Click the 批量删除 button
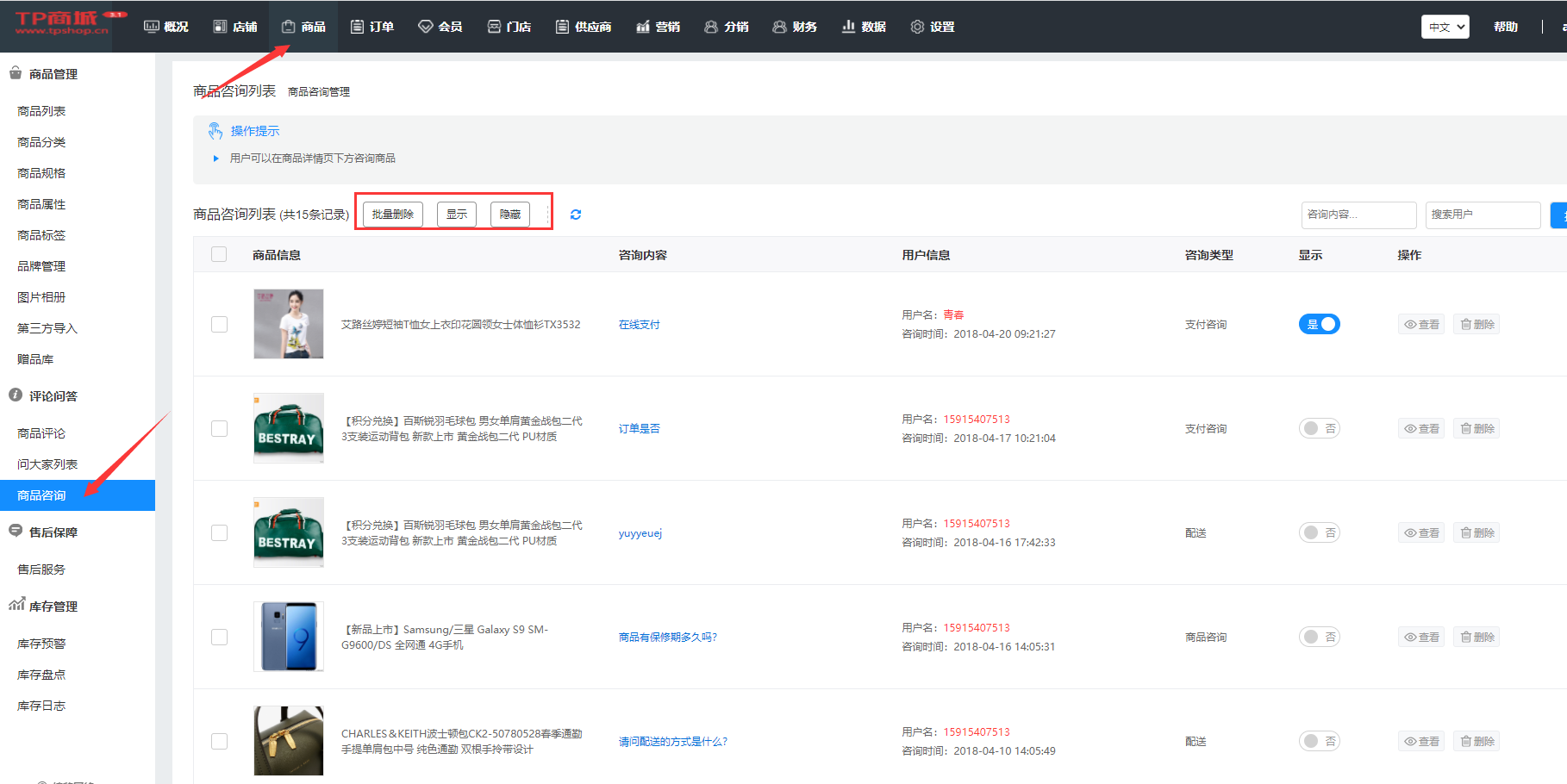Viewport: 1567px width, 784px height. [393, 215]
